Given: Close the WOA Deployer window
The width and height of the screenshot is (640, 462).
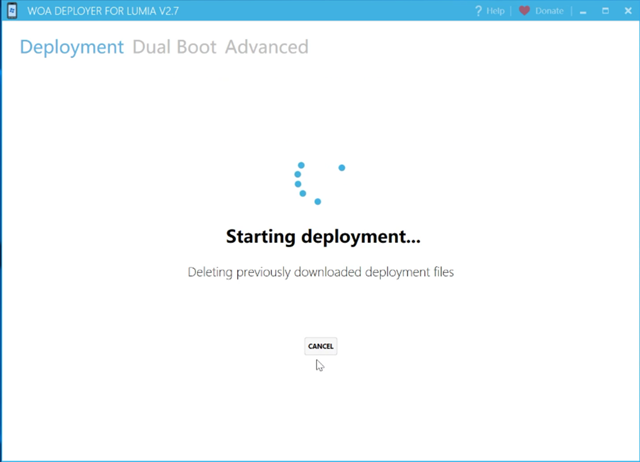Looking at the screenshot, I should pos(626,11).
